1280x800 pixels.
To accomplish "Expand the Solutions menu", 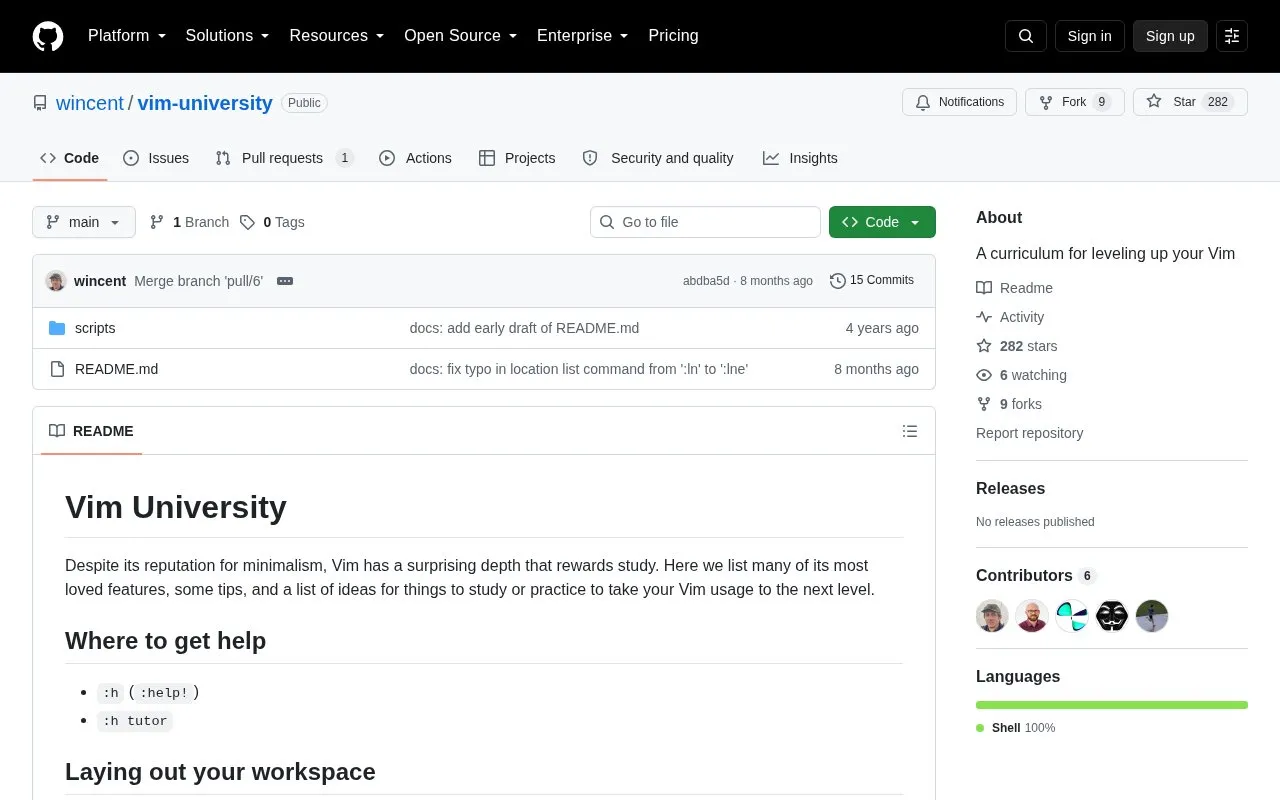I will tap(228, 36).
